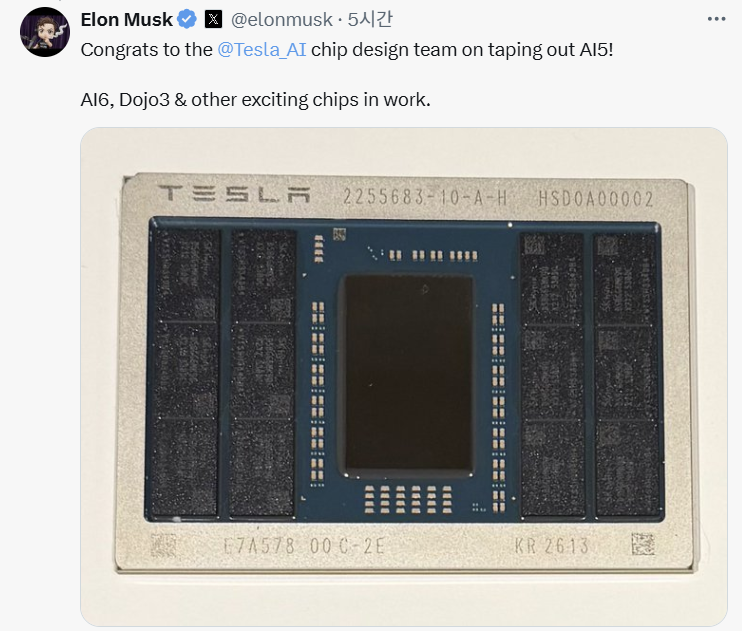The width and height of the screenshot is (742, 631).
Task: Click the X affiliation badge icon
Action: pyautogui.click(x=213, y=19)
